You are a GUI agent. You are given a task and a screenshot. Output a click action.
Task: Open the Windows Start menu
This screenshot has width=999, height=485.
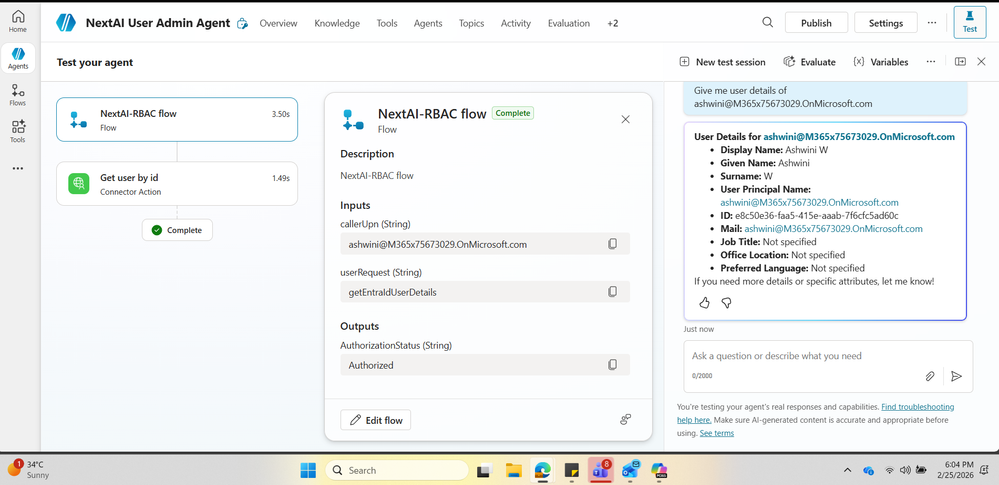[x=308, y=470]
